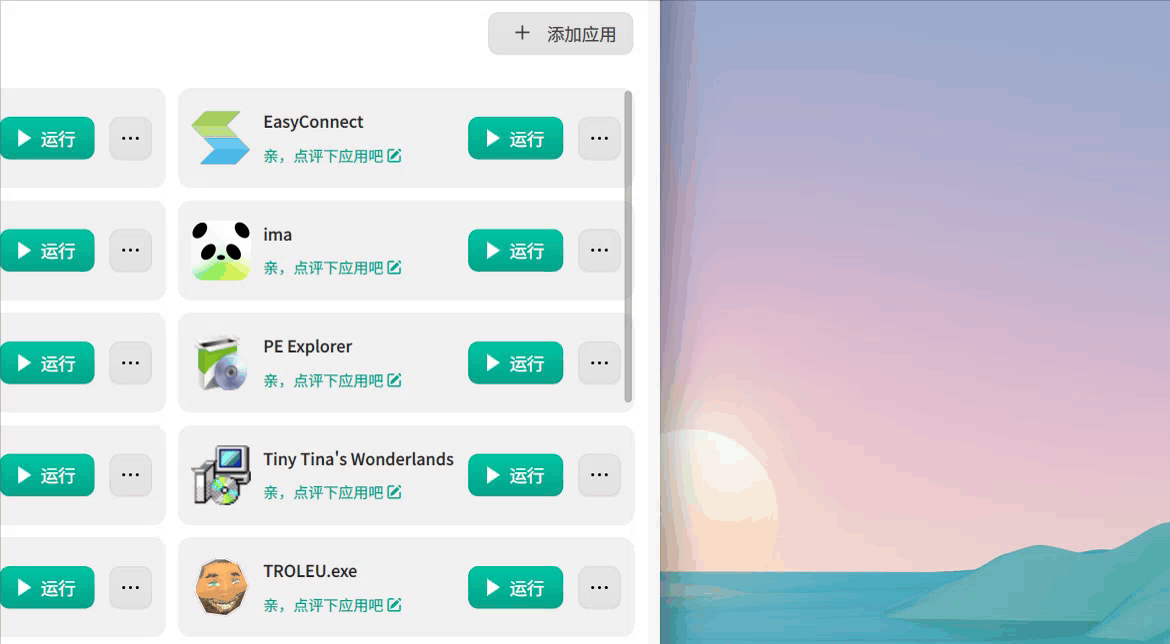Click the TROLEU.exe face icon
The image size is (1170, 644).
pos(221,587)
